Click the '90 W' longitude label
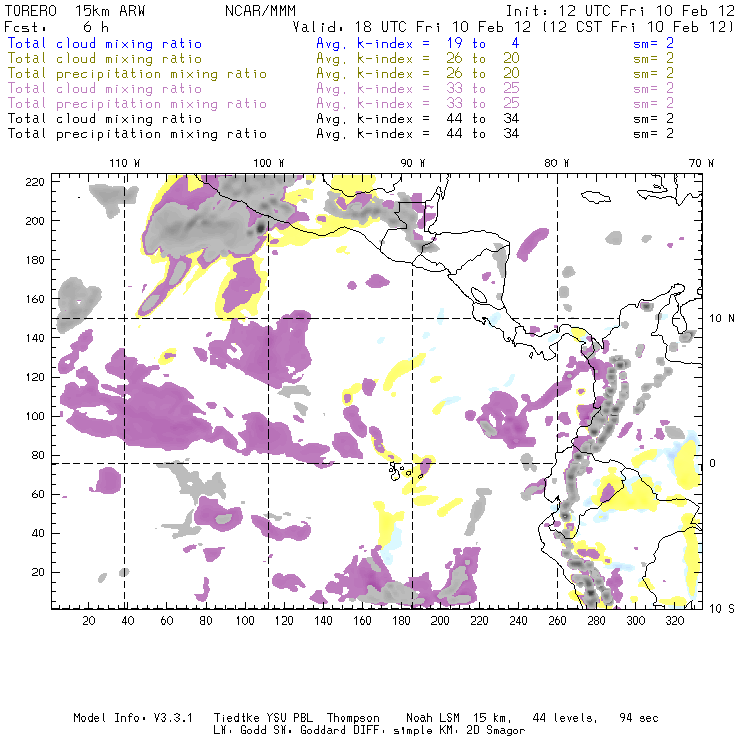The height and width of the screenshot is (740, 740). (x=413, y=163)
